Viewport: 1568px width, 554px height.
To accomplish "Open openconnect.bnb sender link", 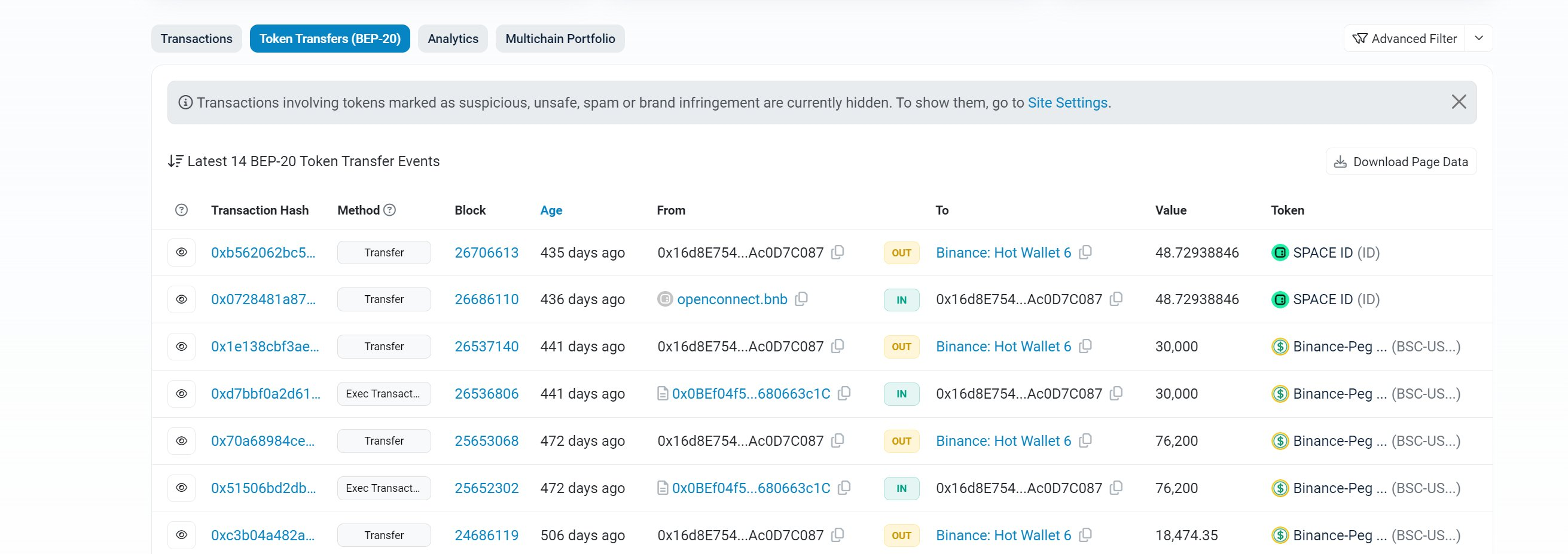I will click(731, 299).
